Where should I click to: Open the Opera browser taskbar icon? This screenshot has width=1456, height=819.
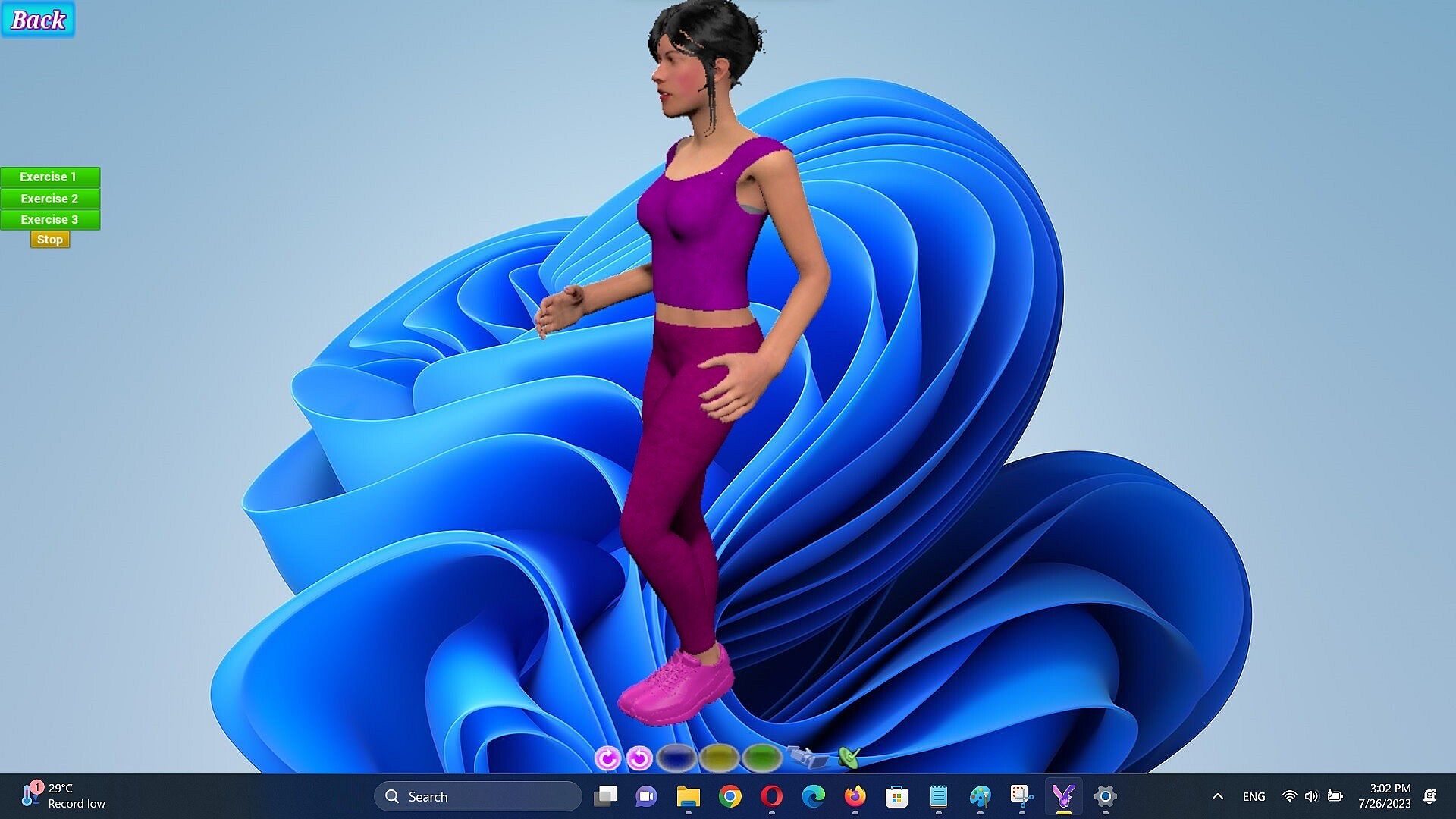coord(771,796)
